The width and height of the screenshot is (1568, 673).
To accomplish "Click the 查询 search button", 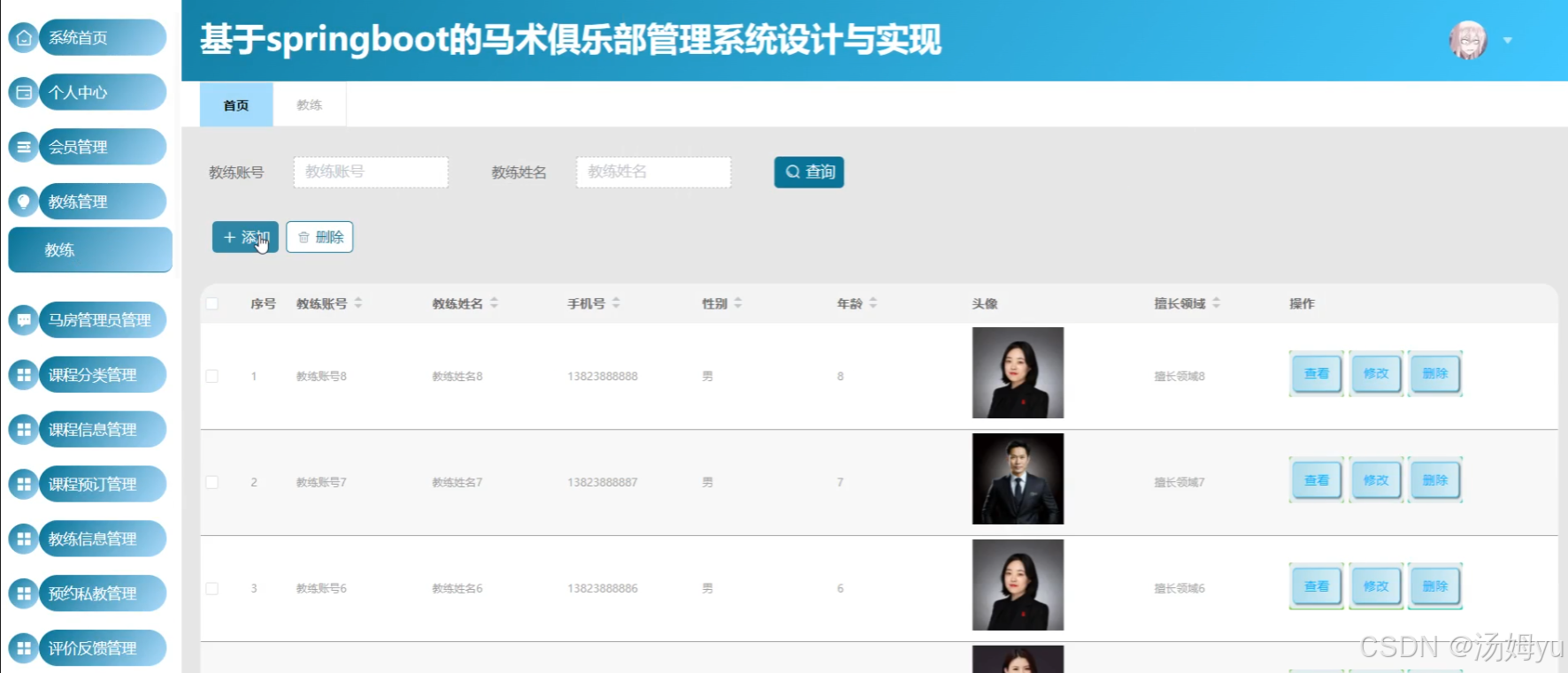I will pyautogui.click(x=809, y=172).
